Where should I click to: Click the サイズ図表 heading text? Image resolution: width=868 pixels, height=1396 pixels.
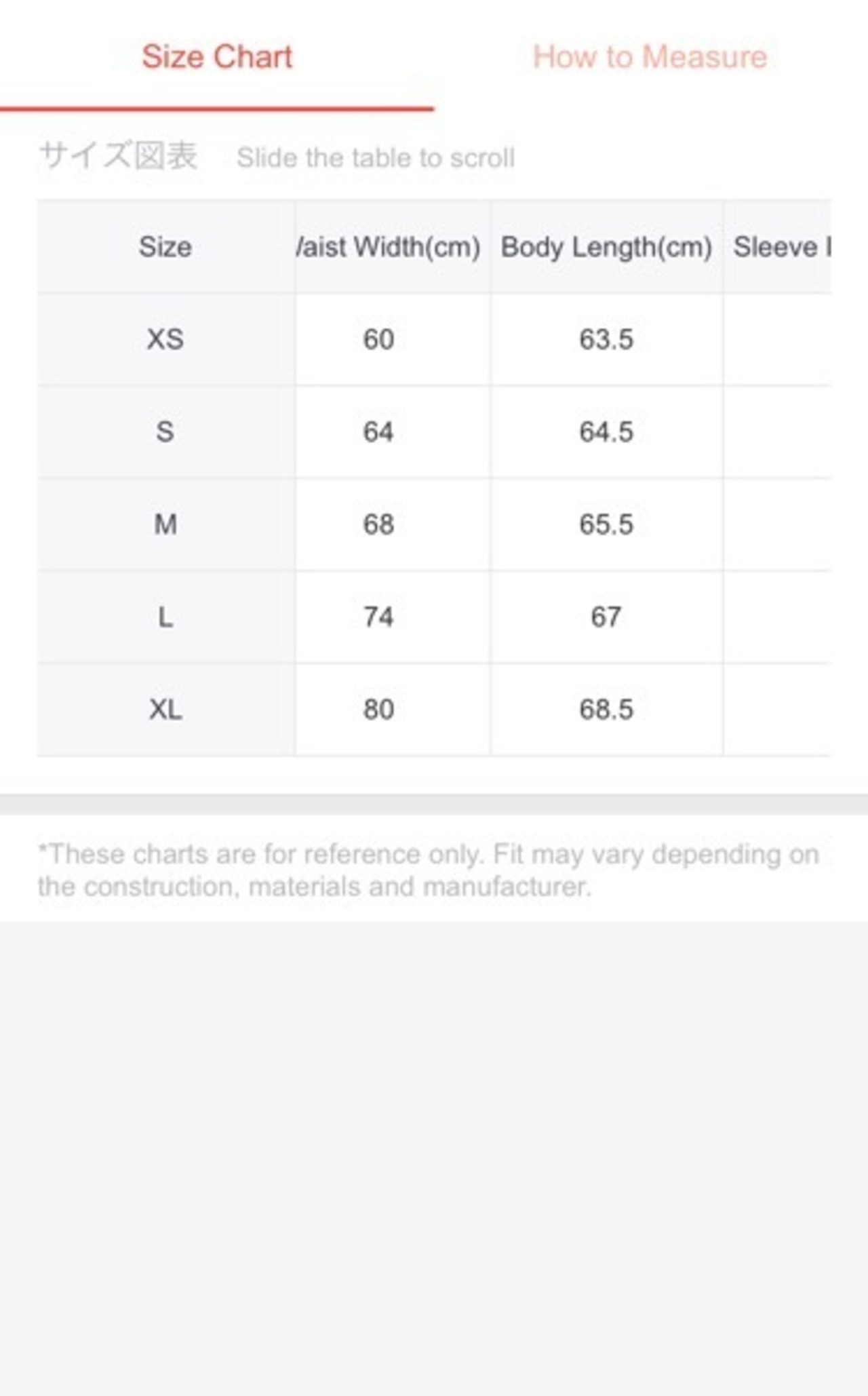coord(118,155)
